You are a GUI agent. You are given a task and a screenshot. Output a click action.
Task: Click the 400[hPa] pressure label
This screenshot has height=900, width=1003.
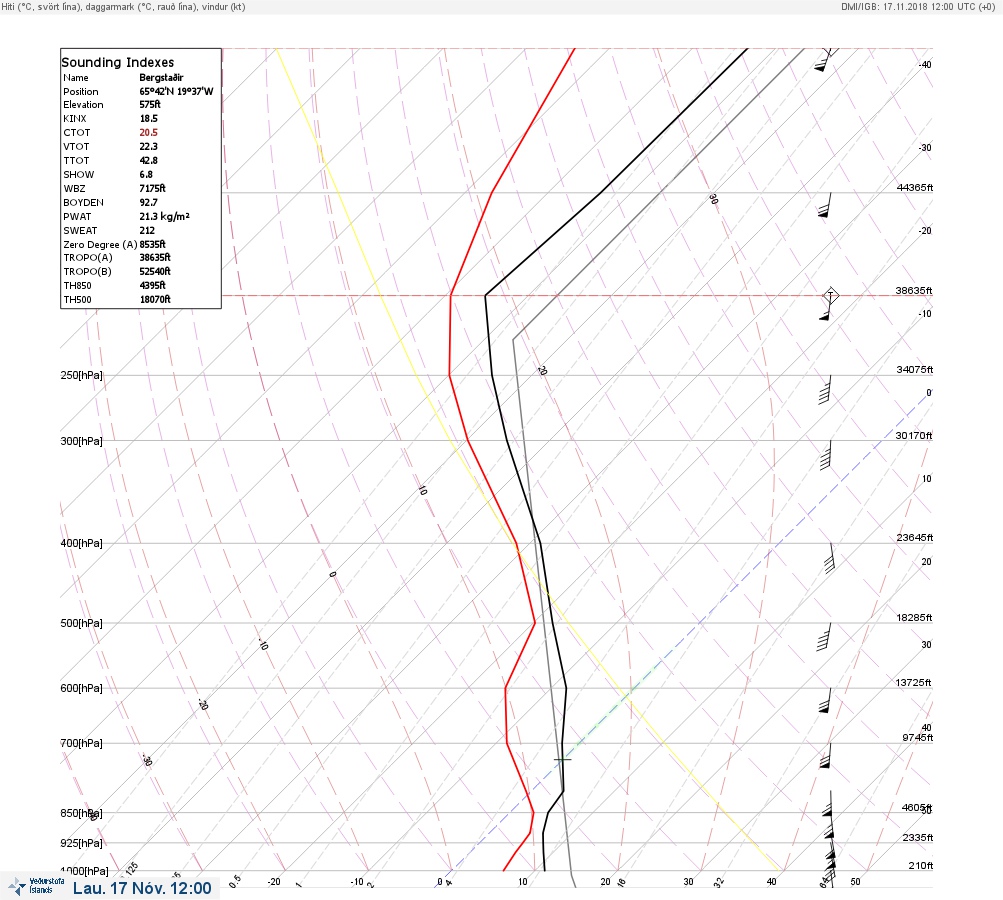click(81, 543)
